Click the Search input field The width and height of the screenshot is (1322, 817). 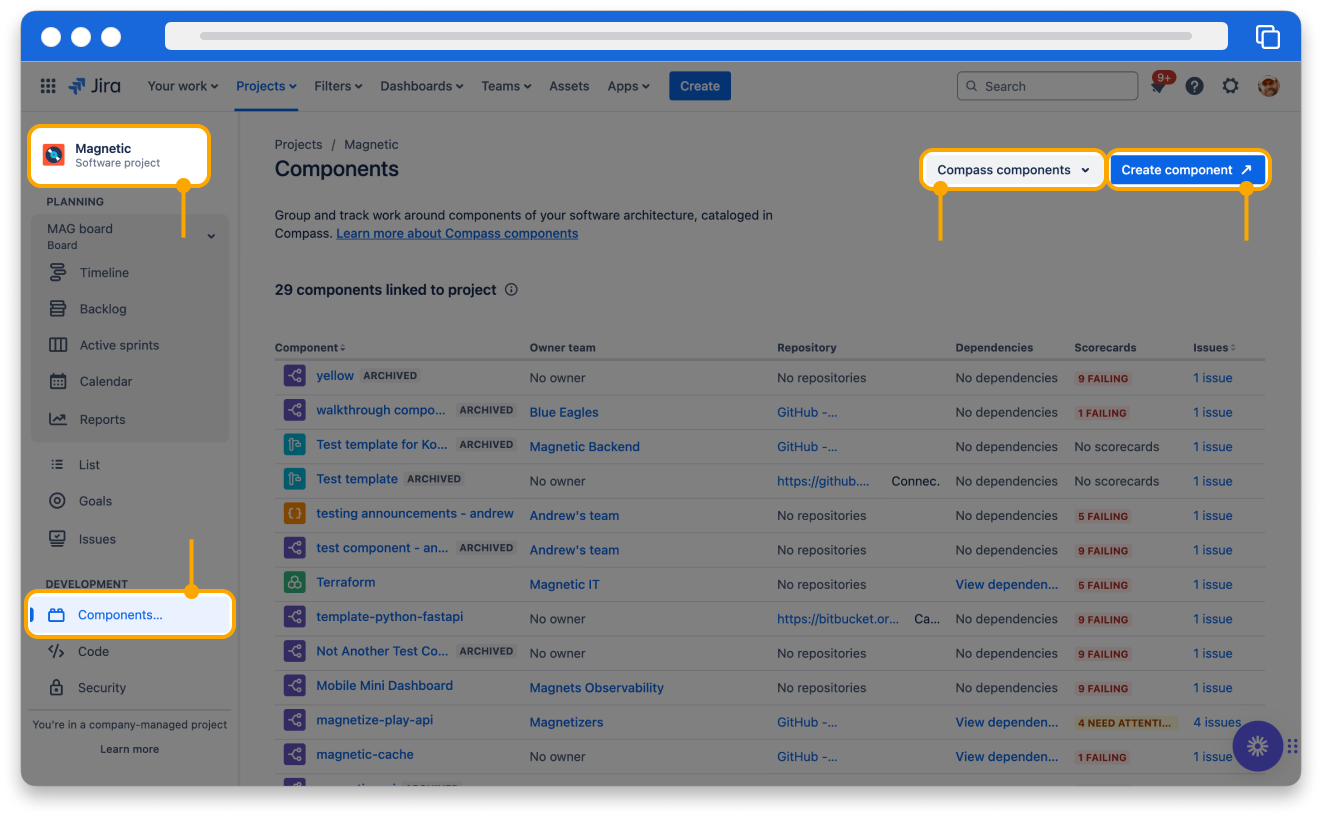(x=1047, y=86)
